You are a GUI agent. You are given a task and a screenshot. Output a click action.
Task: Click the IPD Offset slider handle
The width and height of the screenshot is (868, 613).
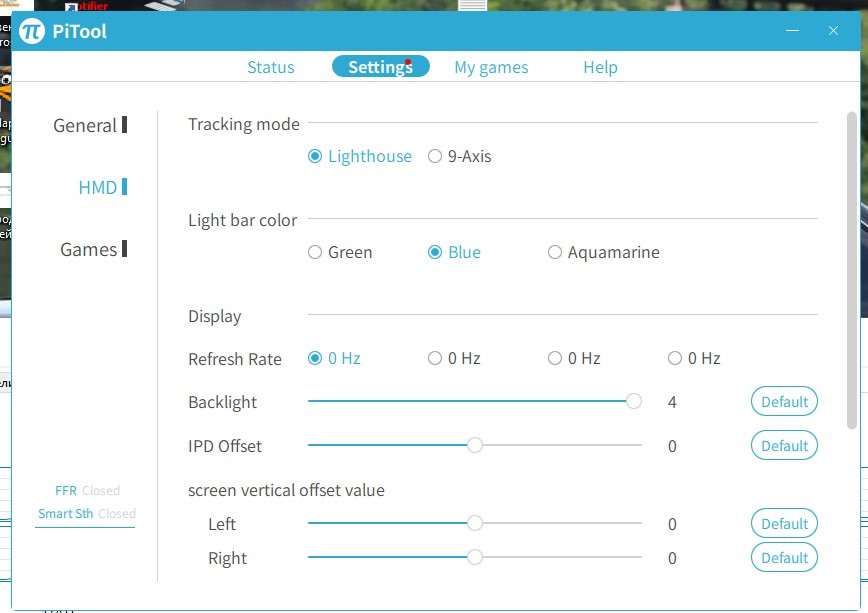point(475,445)
